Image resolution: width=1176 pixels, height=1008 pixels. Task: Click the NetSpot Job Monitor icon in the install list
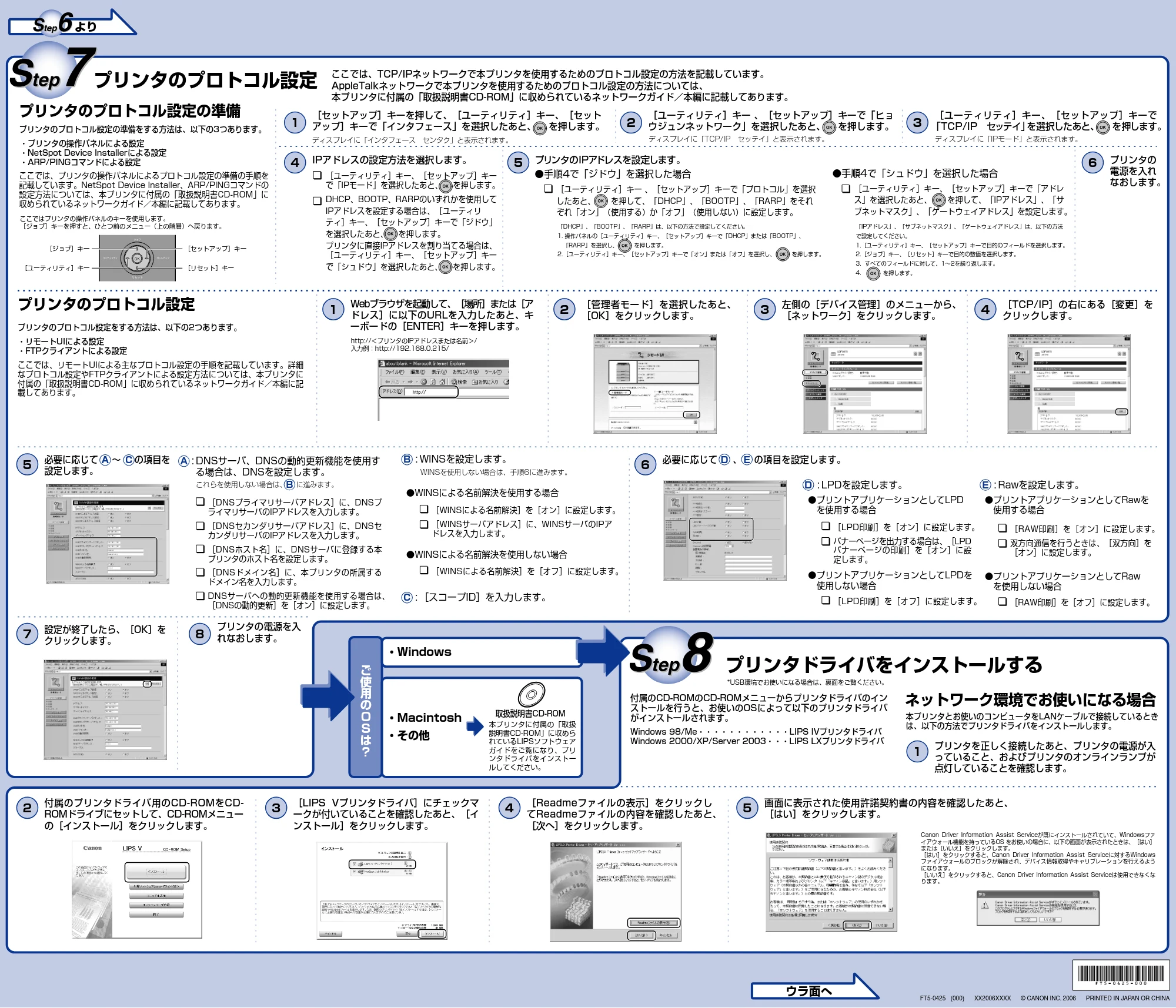360,872
